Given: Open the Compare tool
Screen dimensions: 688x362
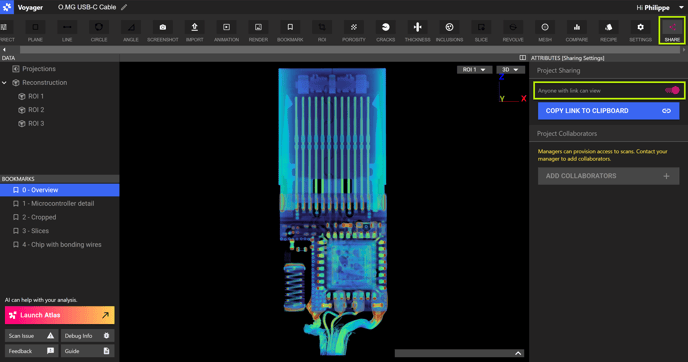Looking at the screenshot, I should (x=577, y=31).
